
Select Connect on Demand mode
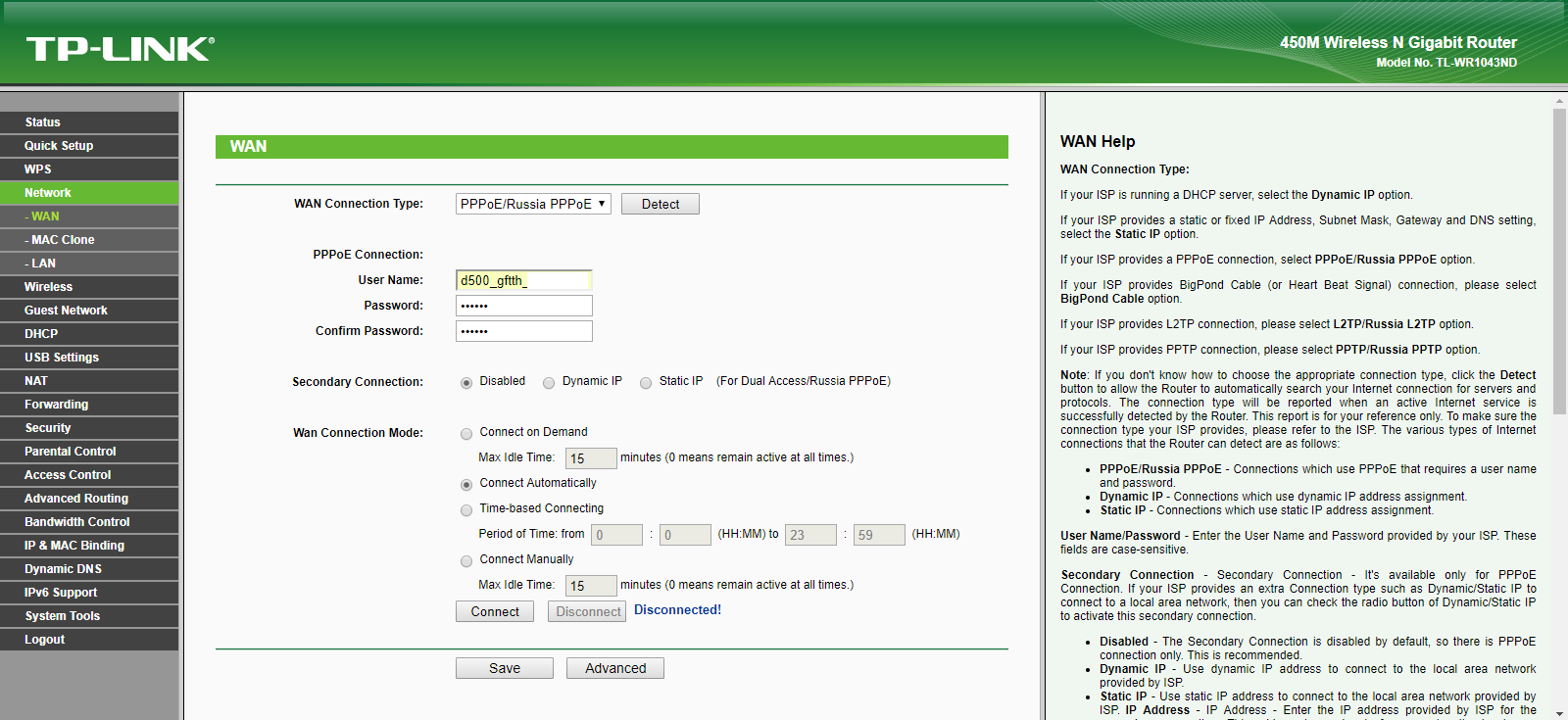click(466, 434)
